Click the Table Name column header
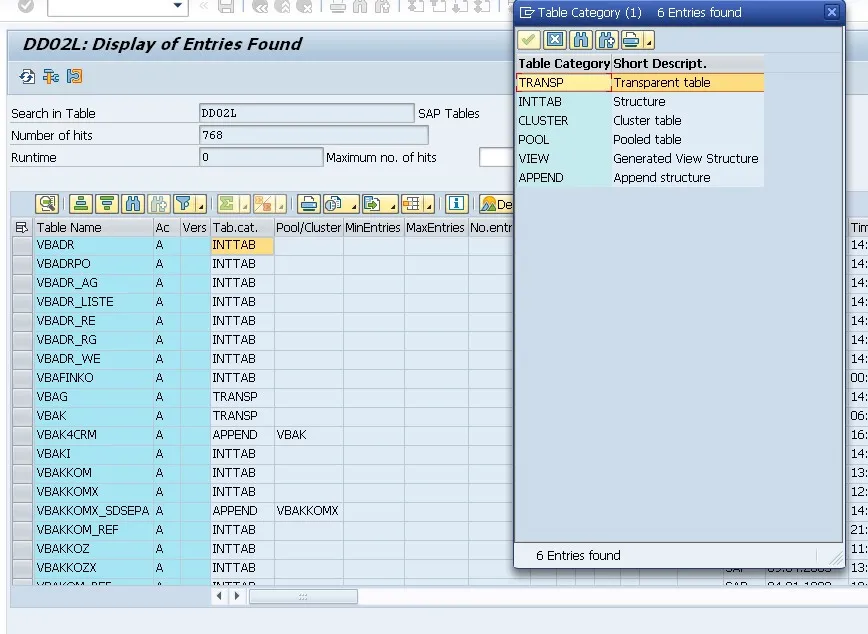868x634 pixels. [x=93, y=228]
